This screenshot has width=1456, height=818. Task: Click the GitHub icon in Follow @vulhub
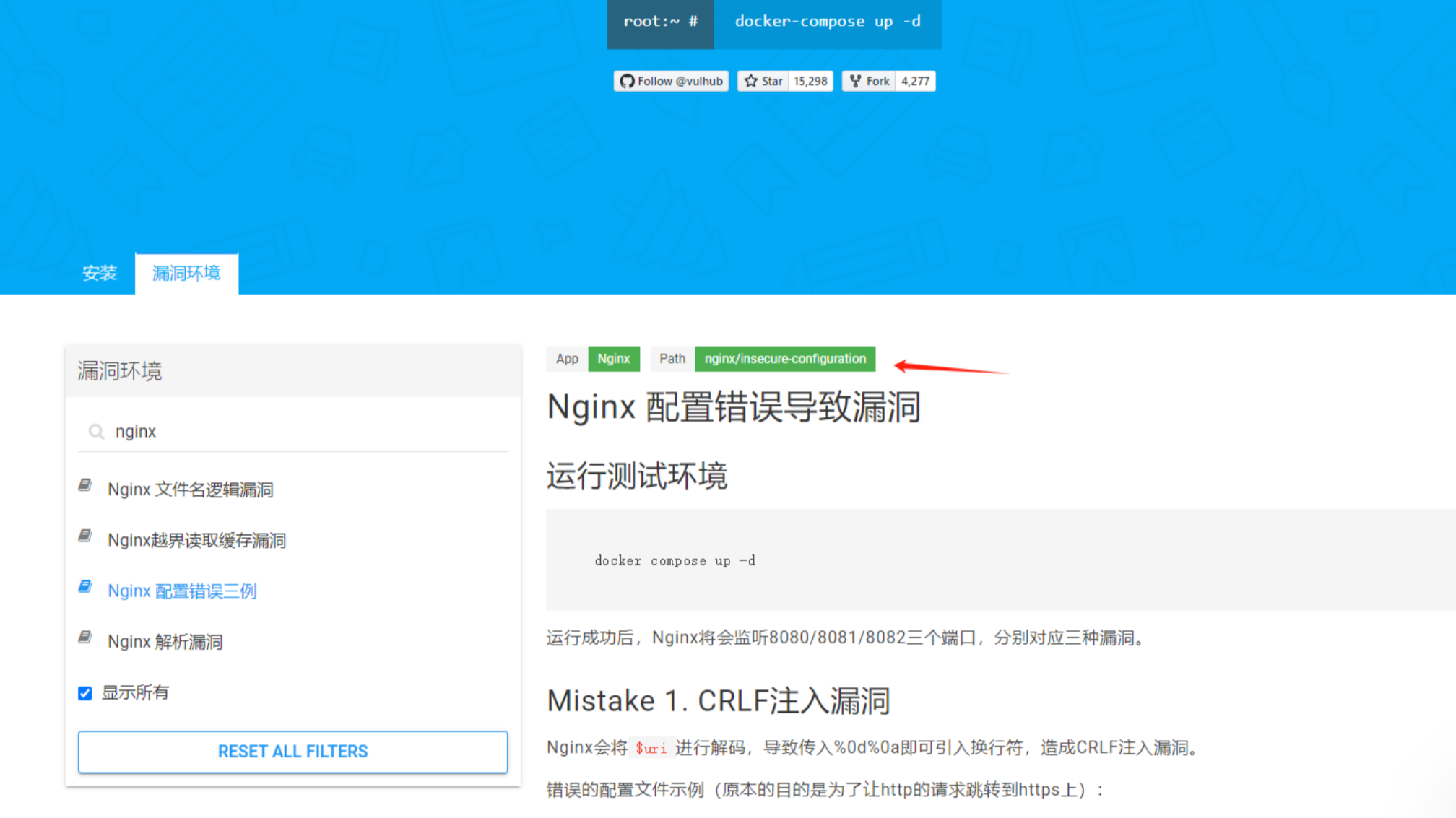click(627, 81)
